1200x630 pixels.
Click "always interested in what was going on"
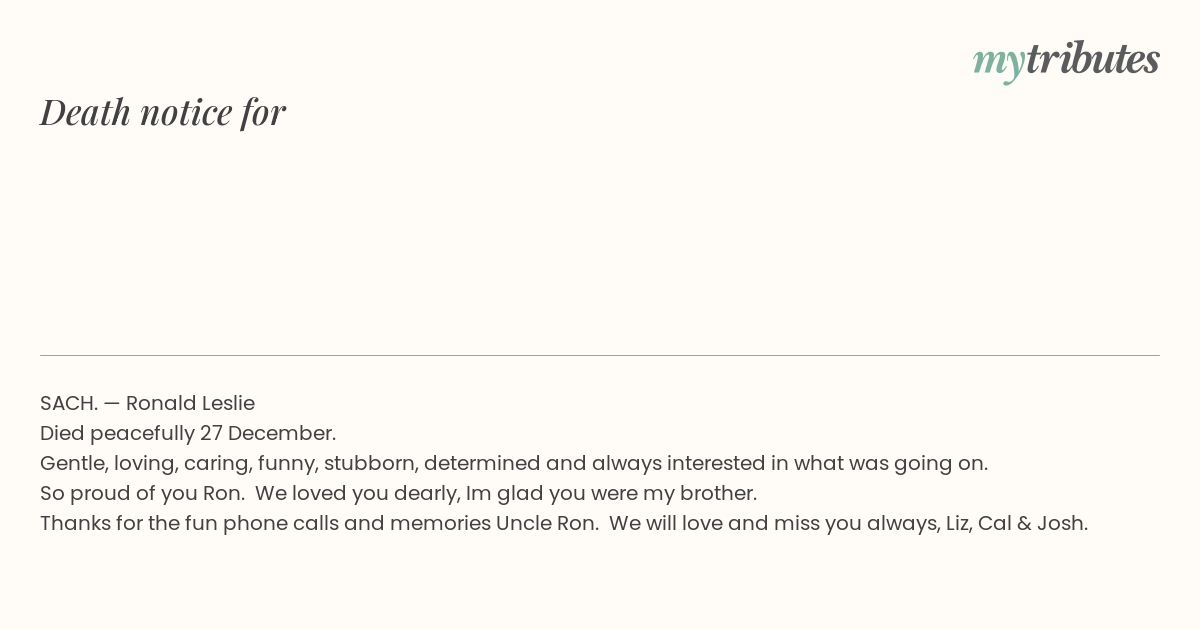tap(788, 463)
